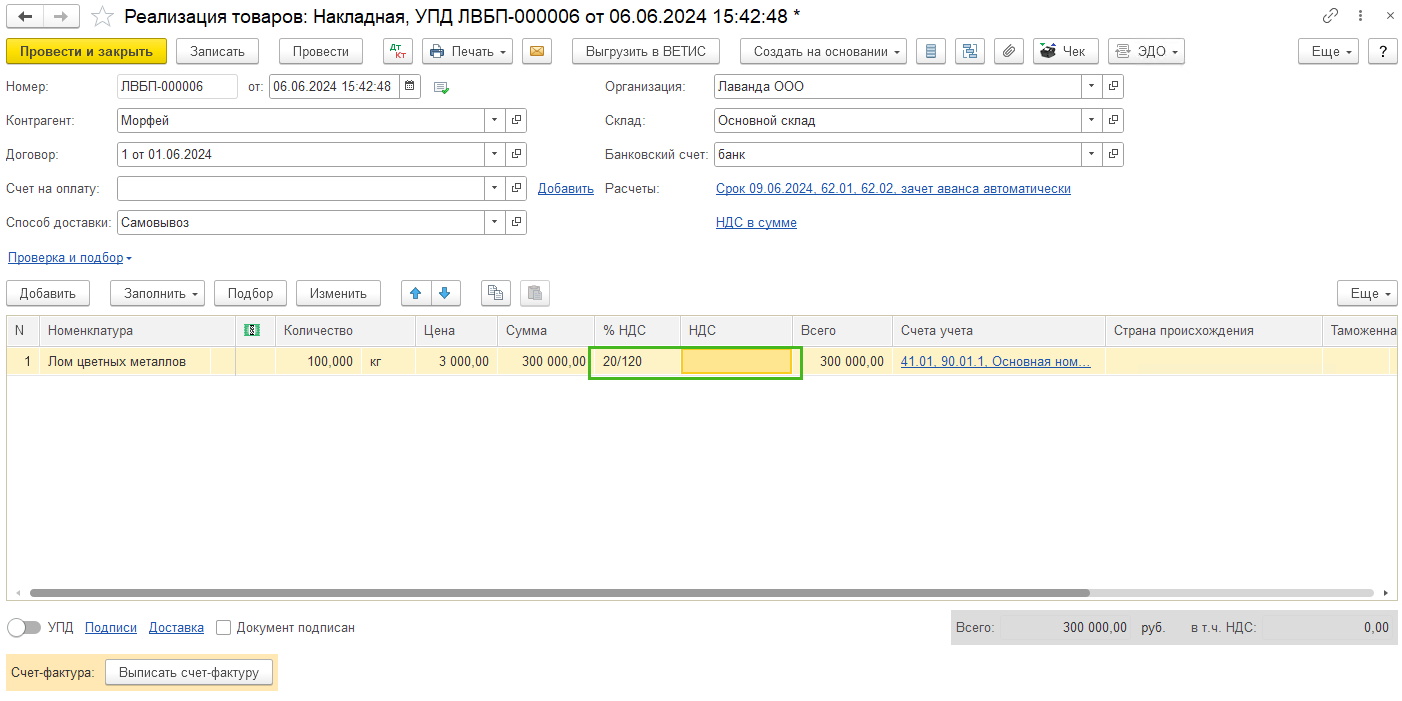
Task: Click Выписать счет-фактуру
Action: [x=189, y=673]
